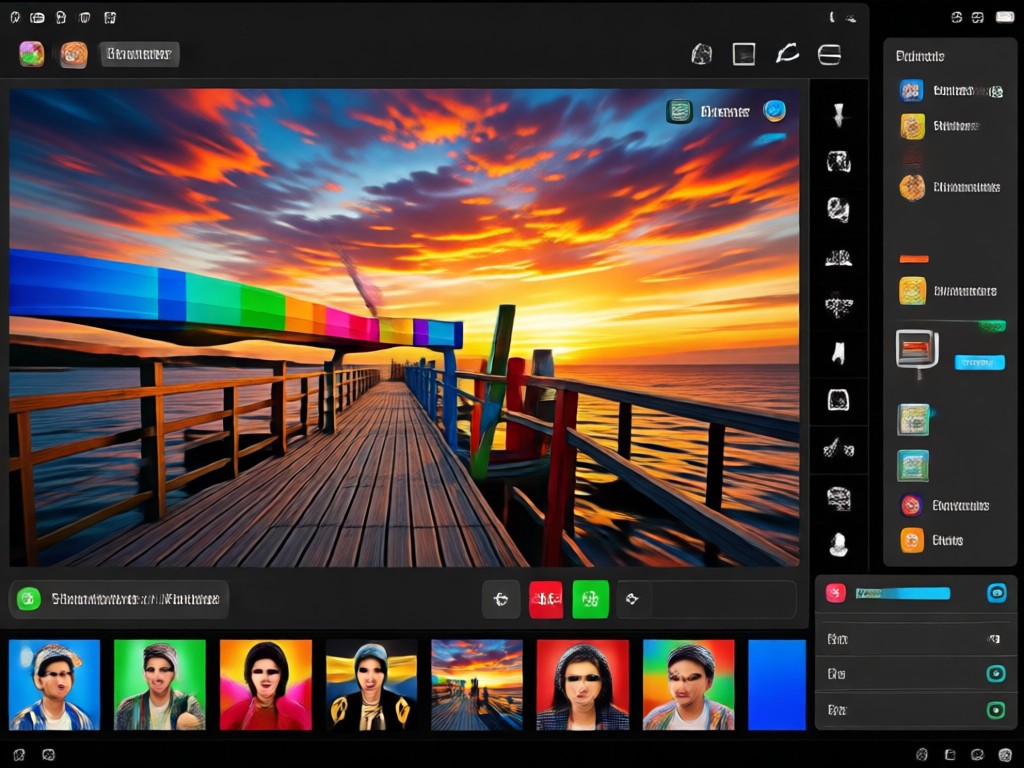Open the sunset pier thumbnail in the filmstrip

[477, 684]
